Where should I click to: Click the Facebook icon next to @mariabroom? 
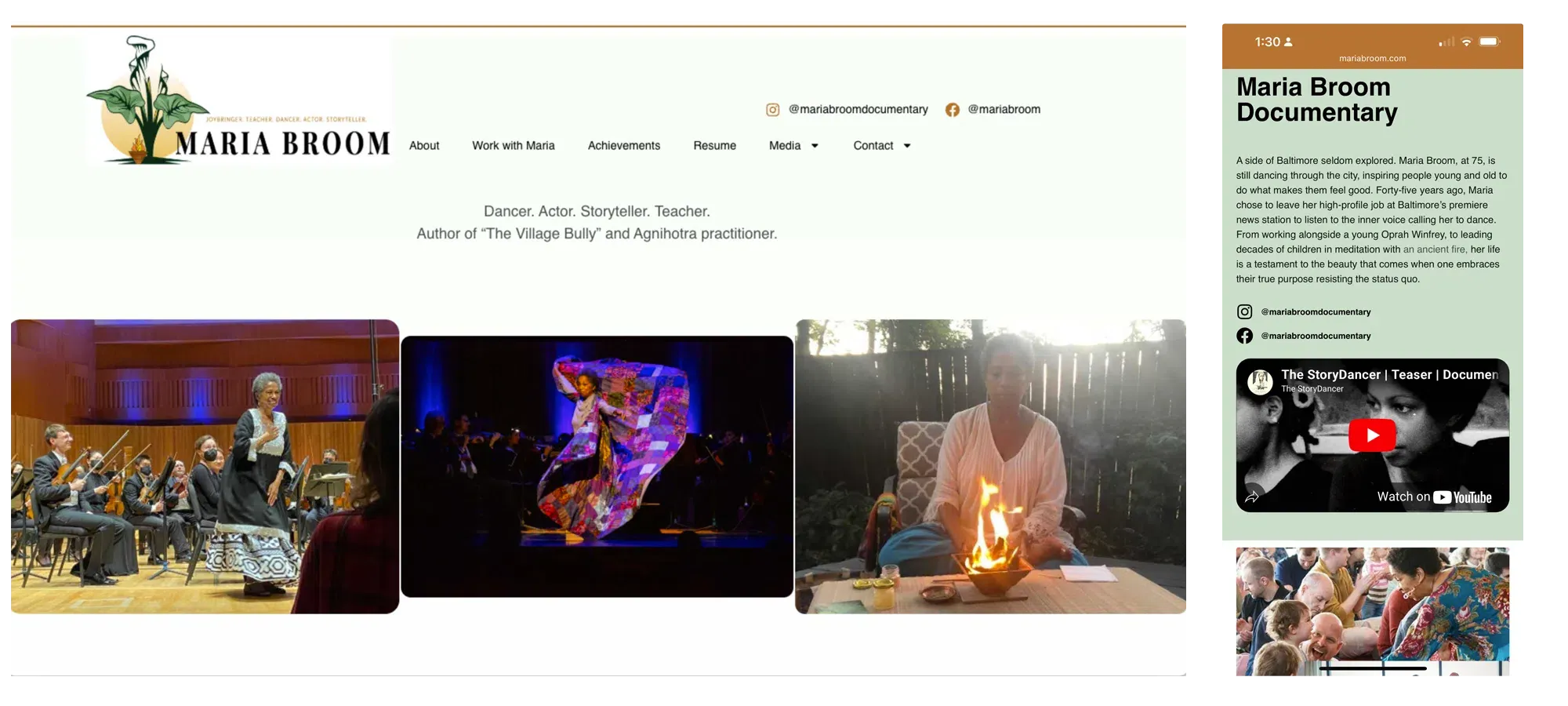click(953, 110)
